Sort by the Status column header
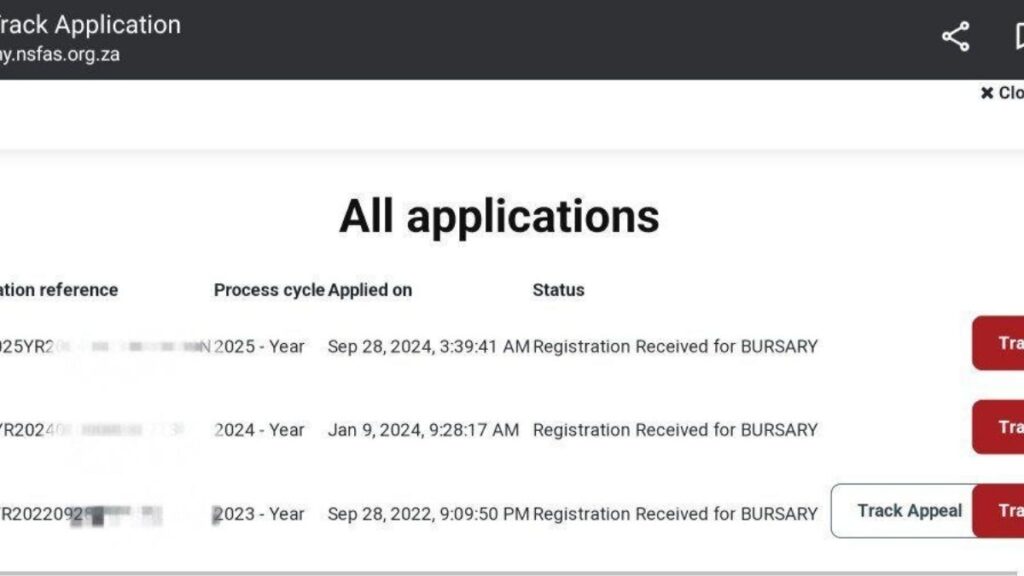This screenshot has height=576, width=1024. click(x=557, y=290)
